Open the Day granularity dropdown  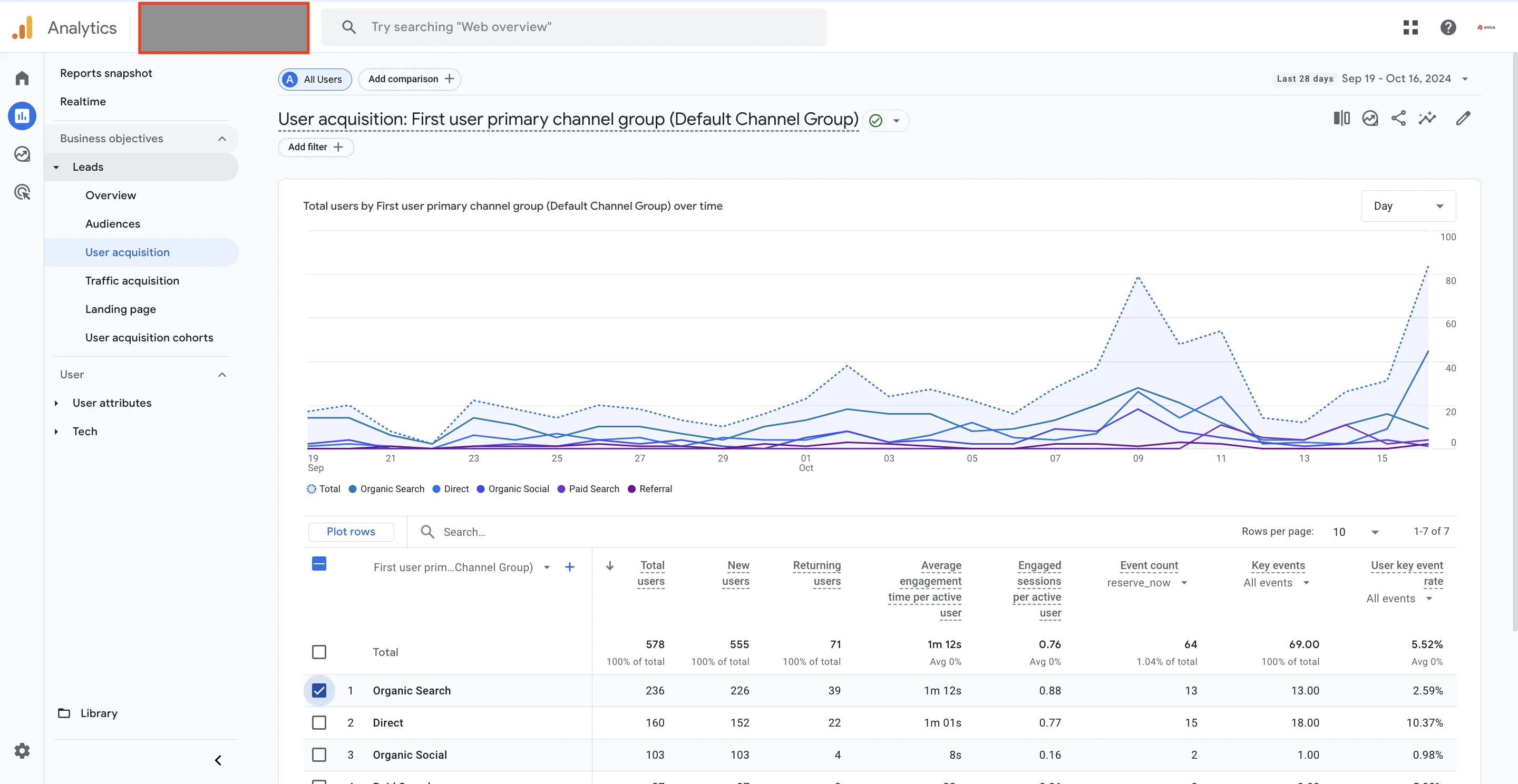click(x=1408, y=206)
